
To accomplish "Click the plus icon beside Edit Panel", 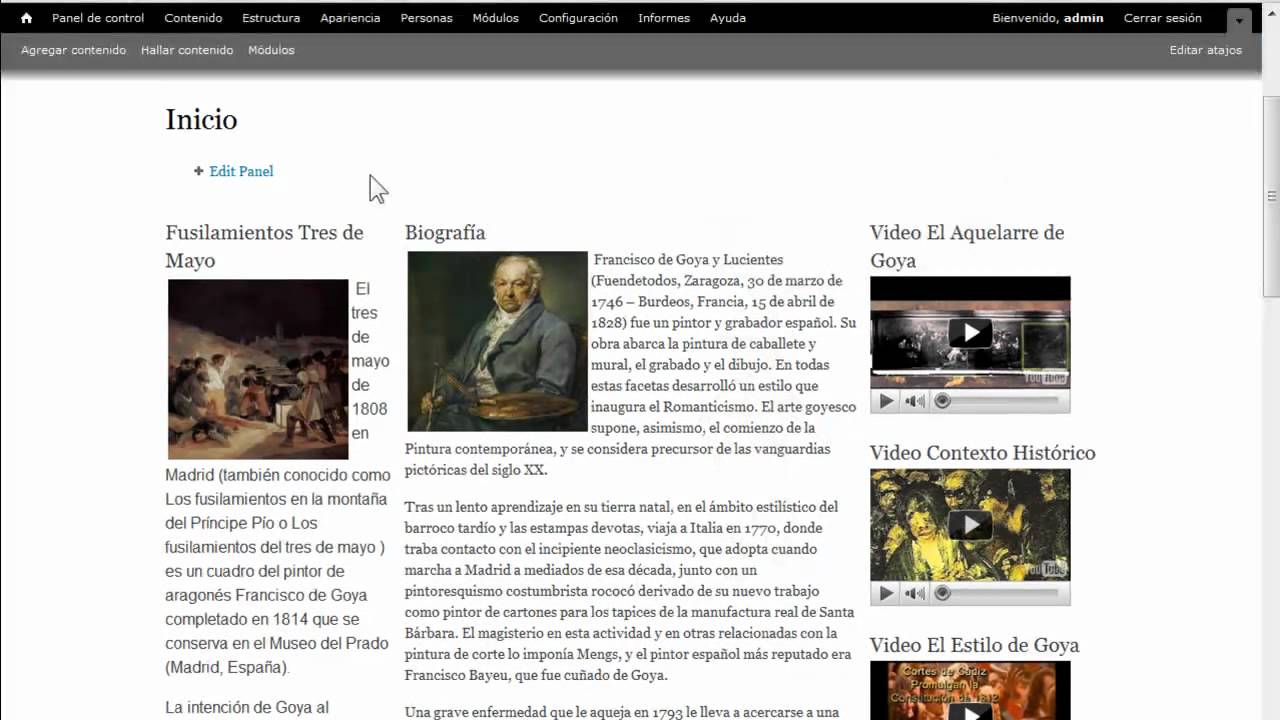I will pos(199,171).
